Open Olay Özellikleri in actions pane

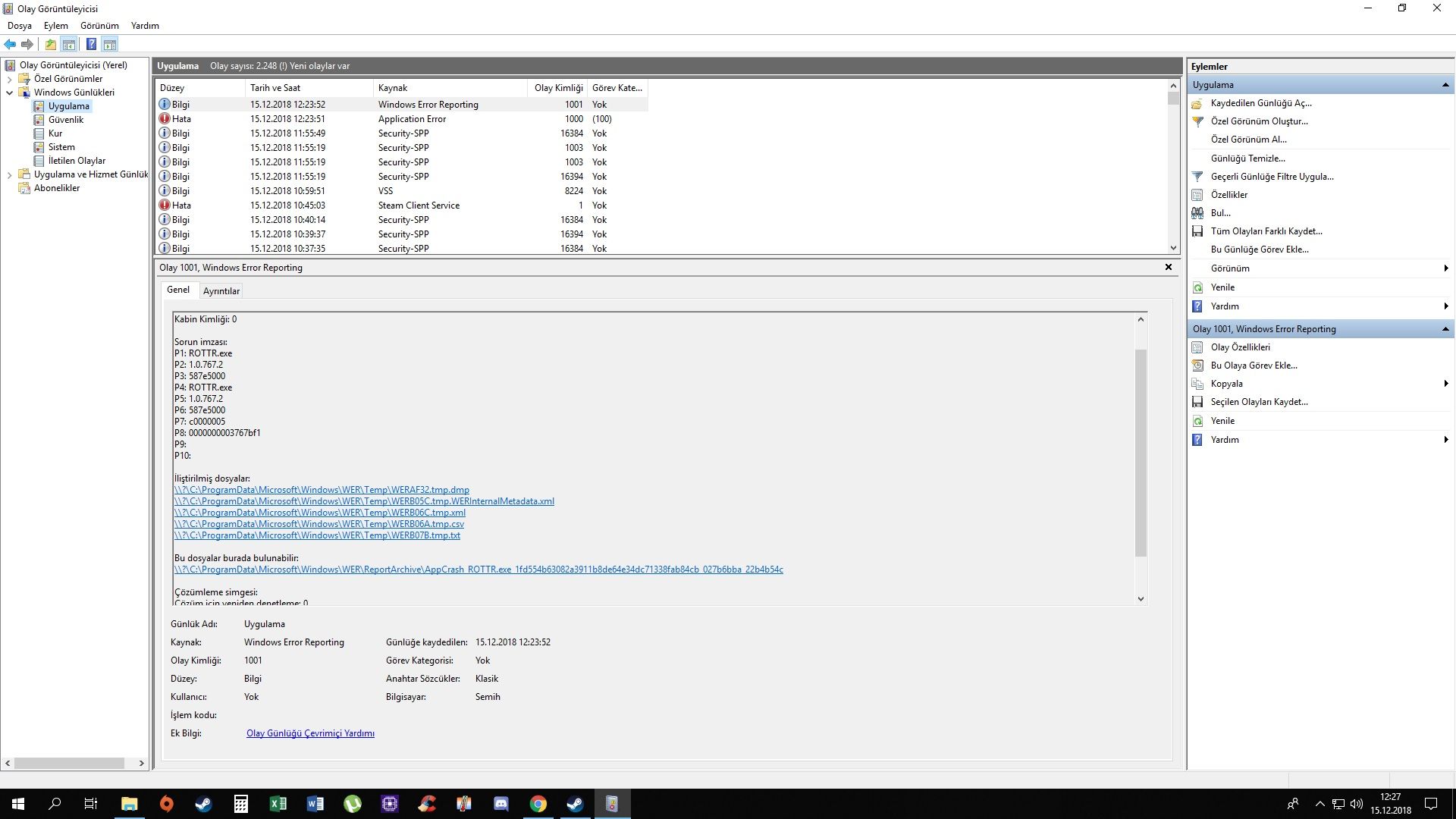[1240, 347]
